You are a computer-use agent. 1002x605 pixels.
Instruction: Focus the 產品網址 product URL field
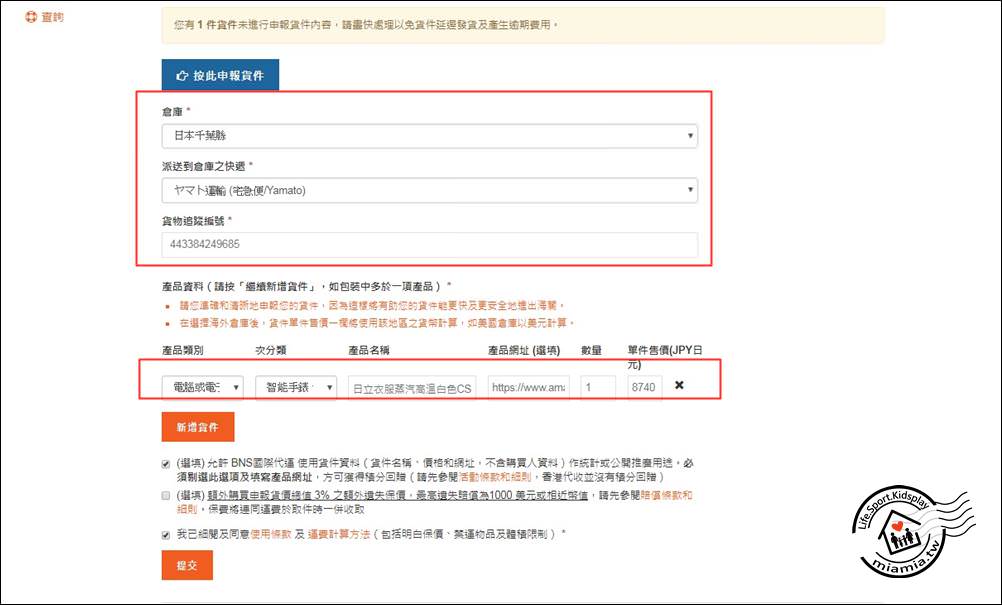coord(528,387)
